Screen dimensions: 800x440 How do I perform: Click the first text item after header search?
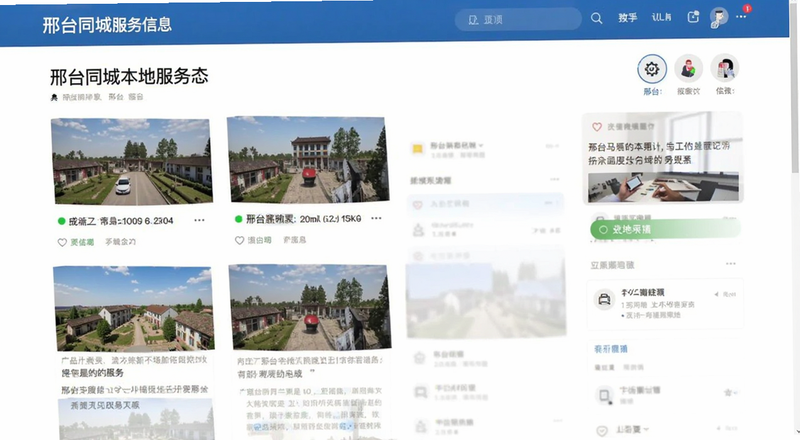pyautogui.click(x=628, y=18)
